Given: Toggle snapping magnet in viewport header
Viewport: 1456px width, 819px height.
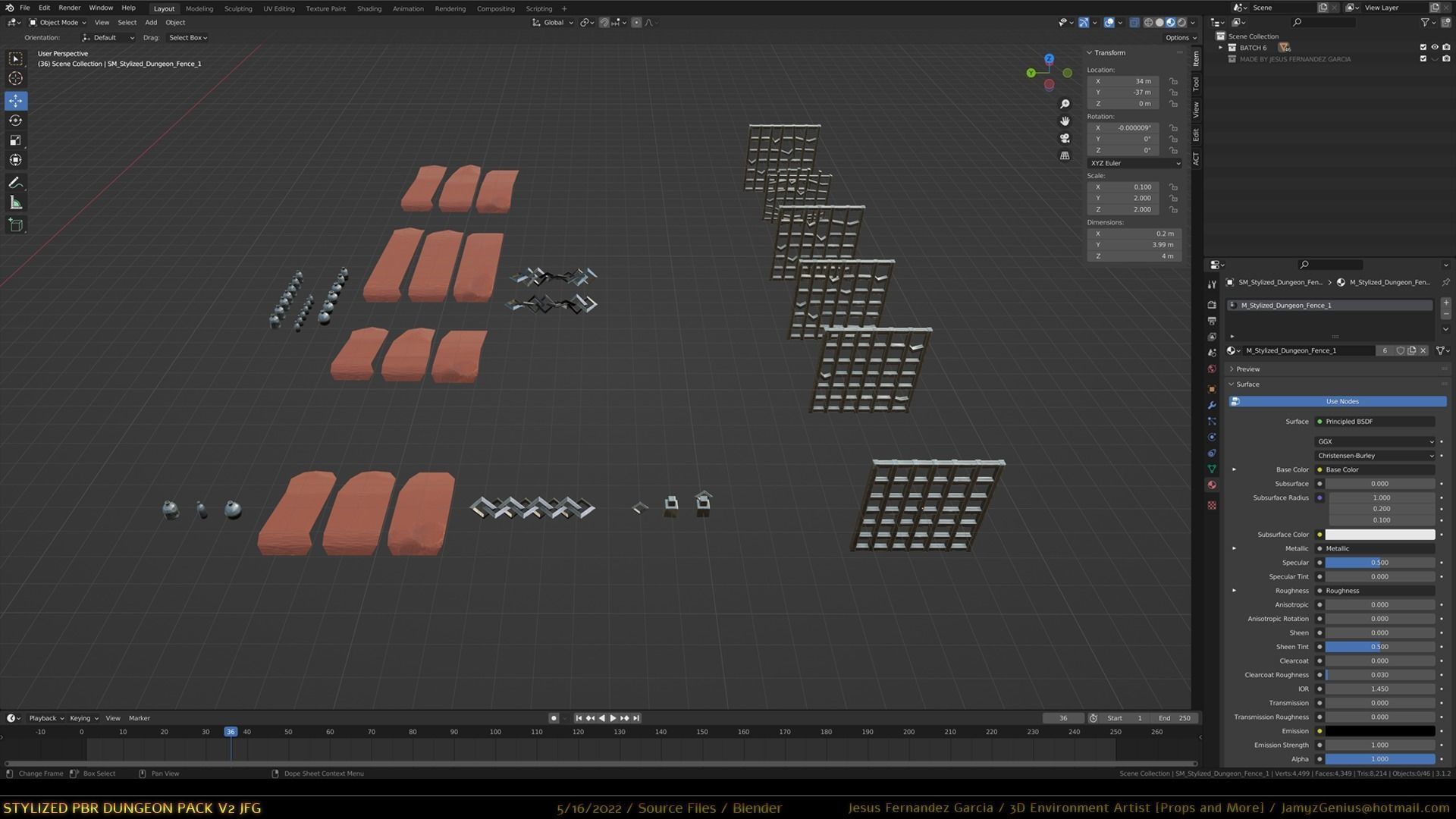Looking at the screenshot, I should [604, 23].
